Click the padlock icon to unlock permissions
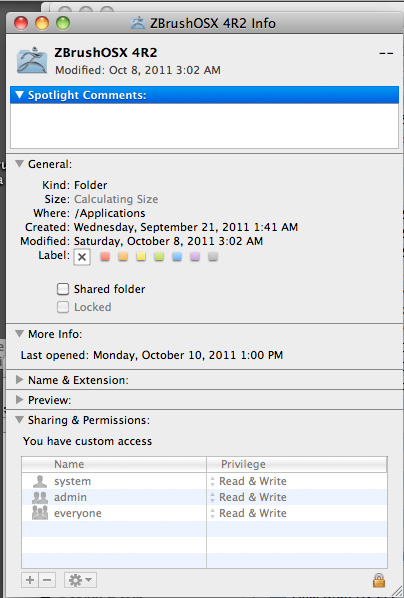 [378, 580]
